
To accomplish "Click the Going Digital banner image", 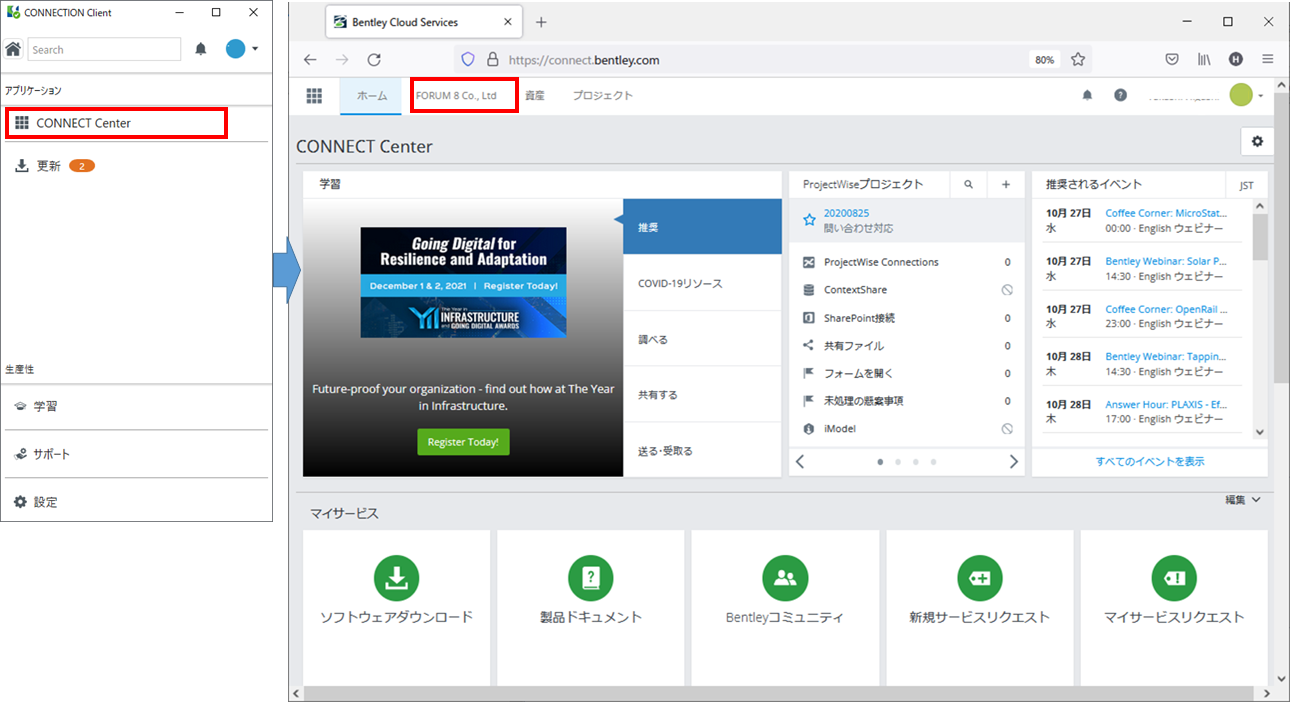I will tap(463, 282).
